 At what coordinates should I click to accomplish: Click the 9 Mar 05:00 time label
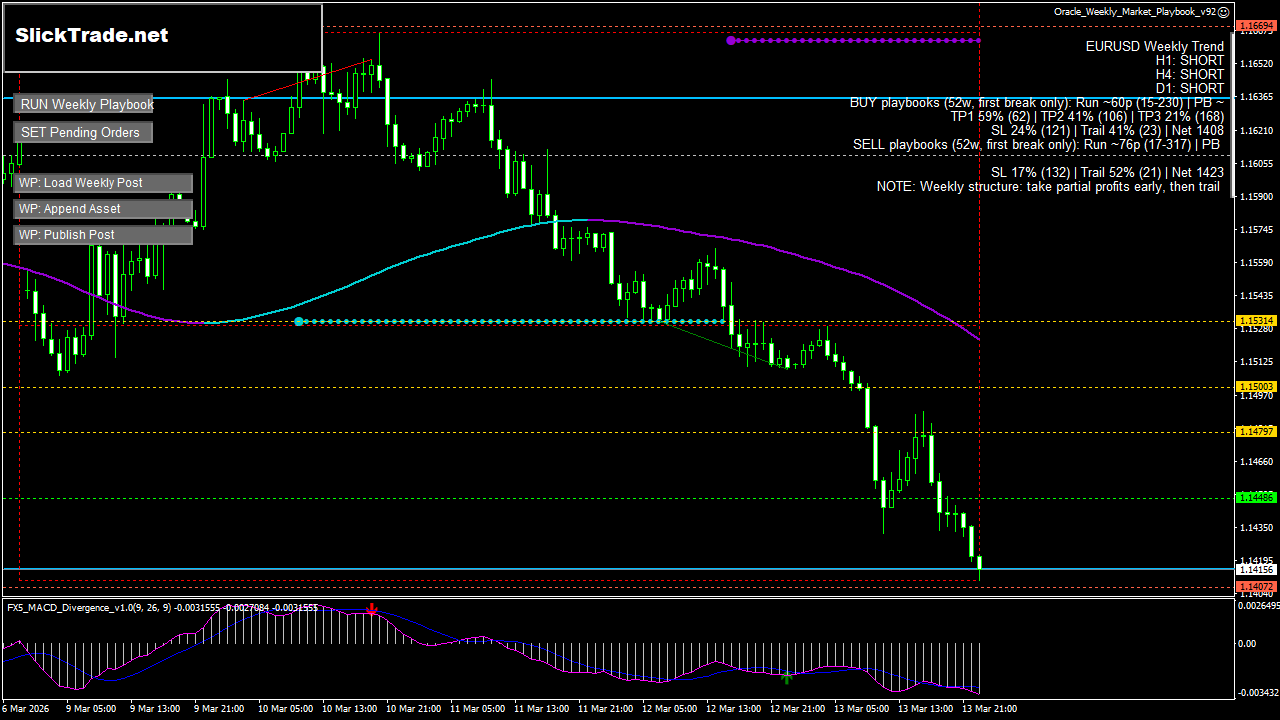90,708
